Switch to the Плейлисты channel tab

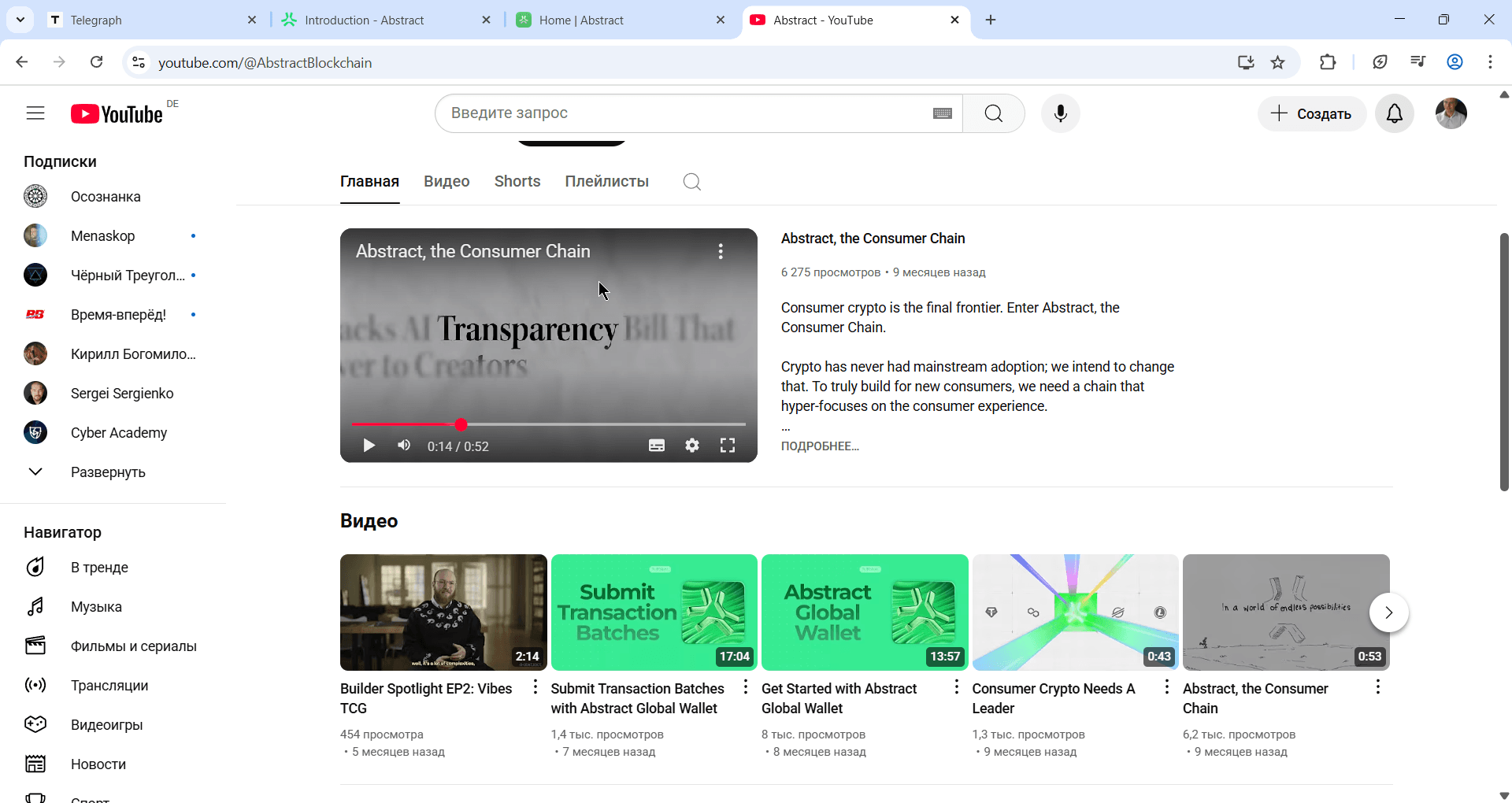pyautogui.click(x=606, y=182)
